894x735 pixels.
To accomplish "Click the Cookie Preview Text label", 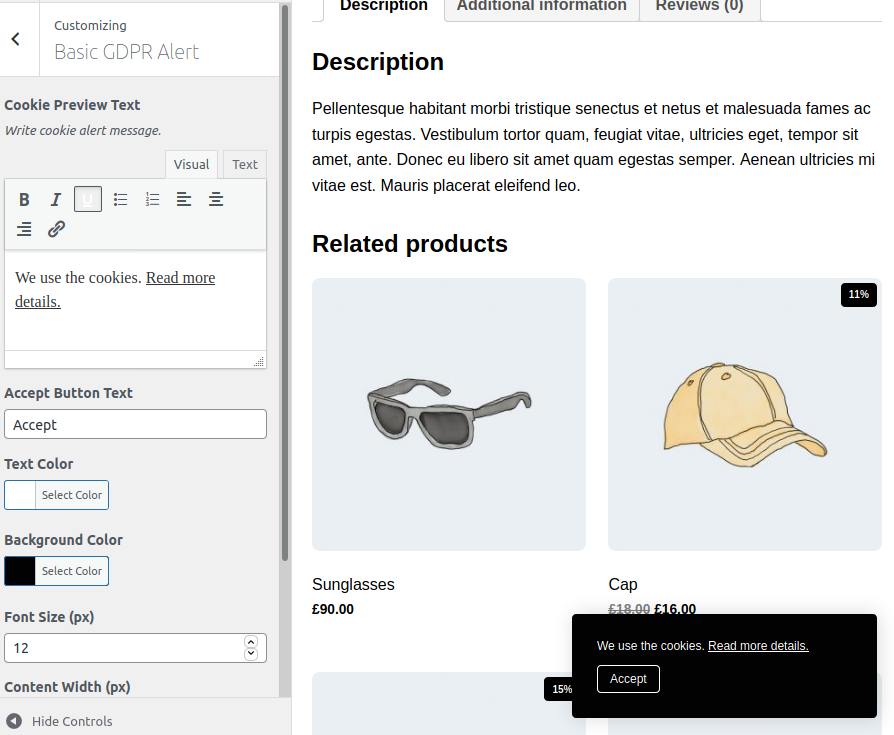I will (72, 105).
